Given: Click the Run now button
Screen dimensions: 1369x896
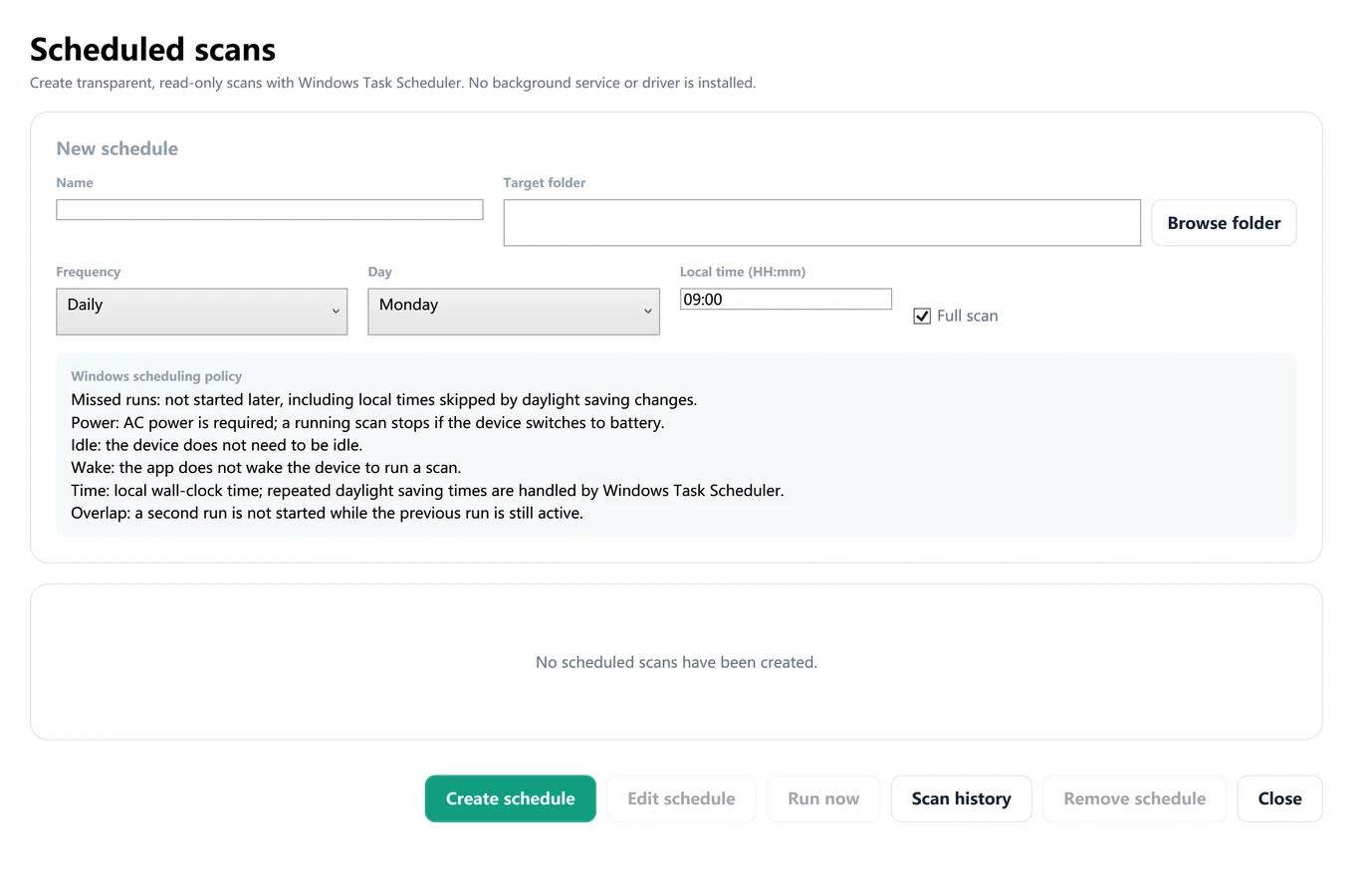Looking at the screenshot, I should tap(823, 798).
